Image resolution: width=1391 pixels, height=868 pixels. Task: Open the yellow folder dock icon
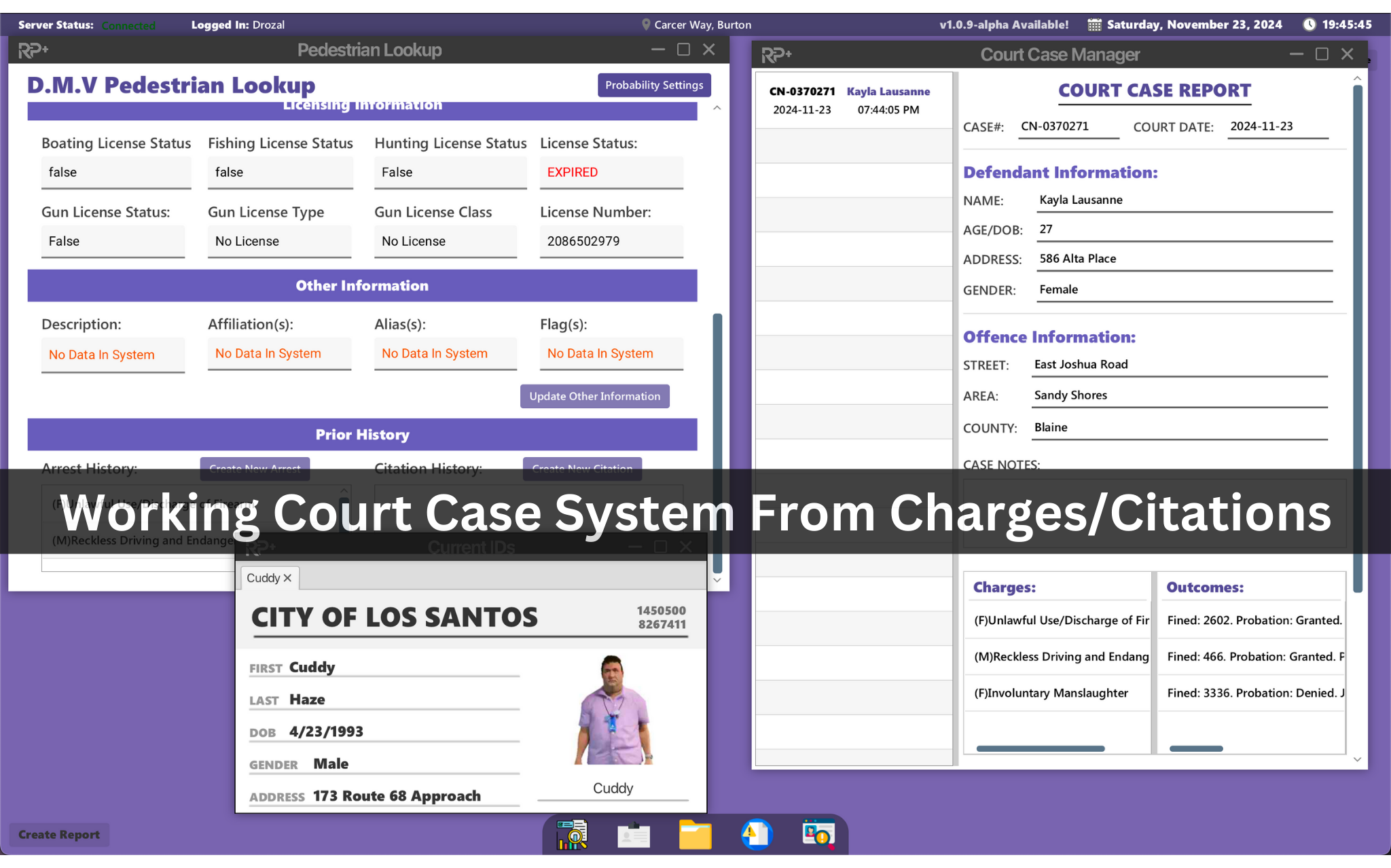click(x=695, y=834)
